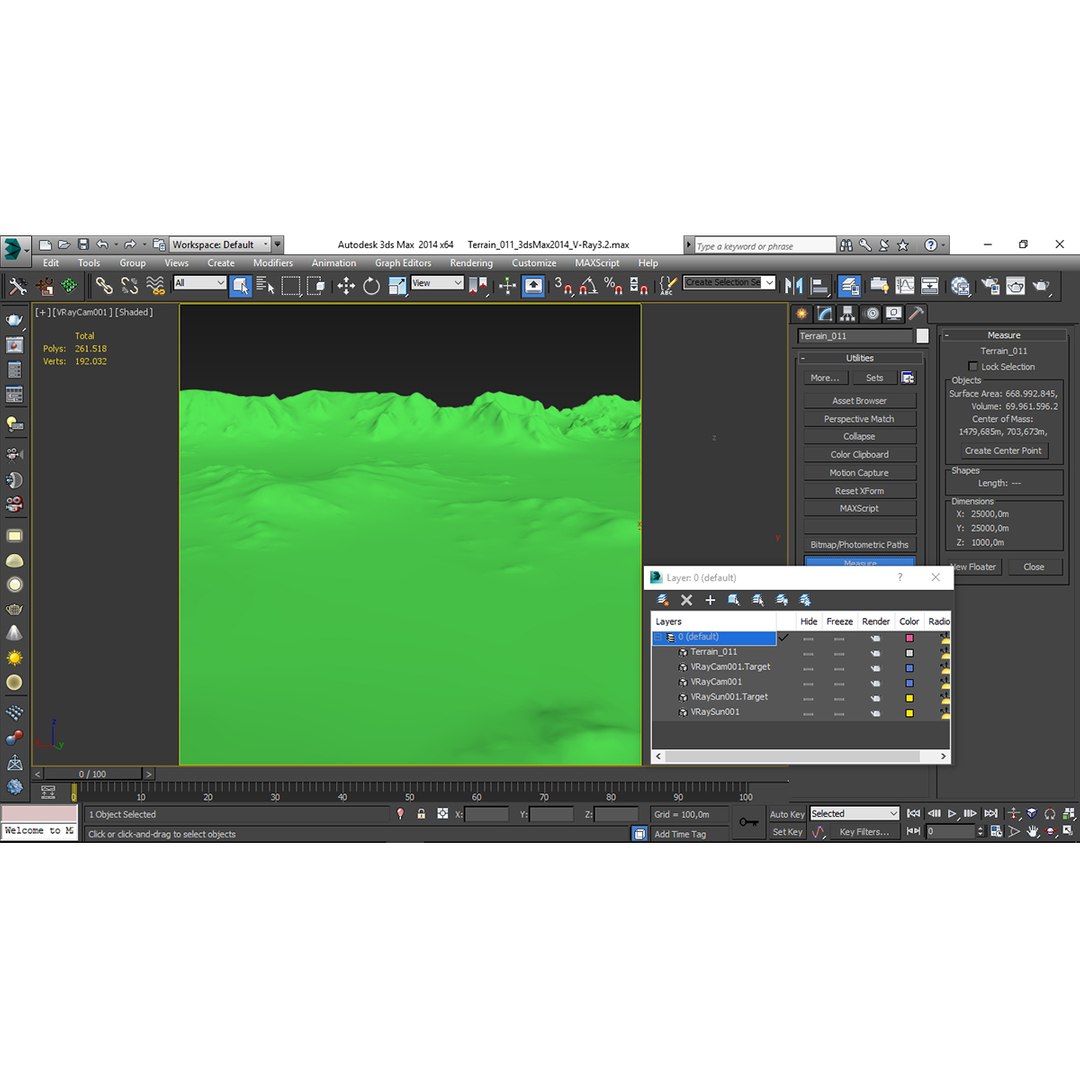1080x1080 pixels.
Task: Open the Modify command panel tab
Action: click(824, 313)
